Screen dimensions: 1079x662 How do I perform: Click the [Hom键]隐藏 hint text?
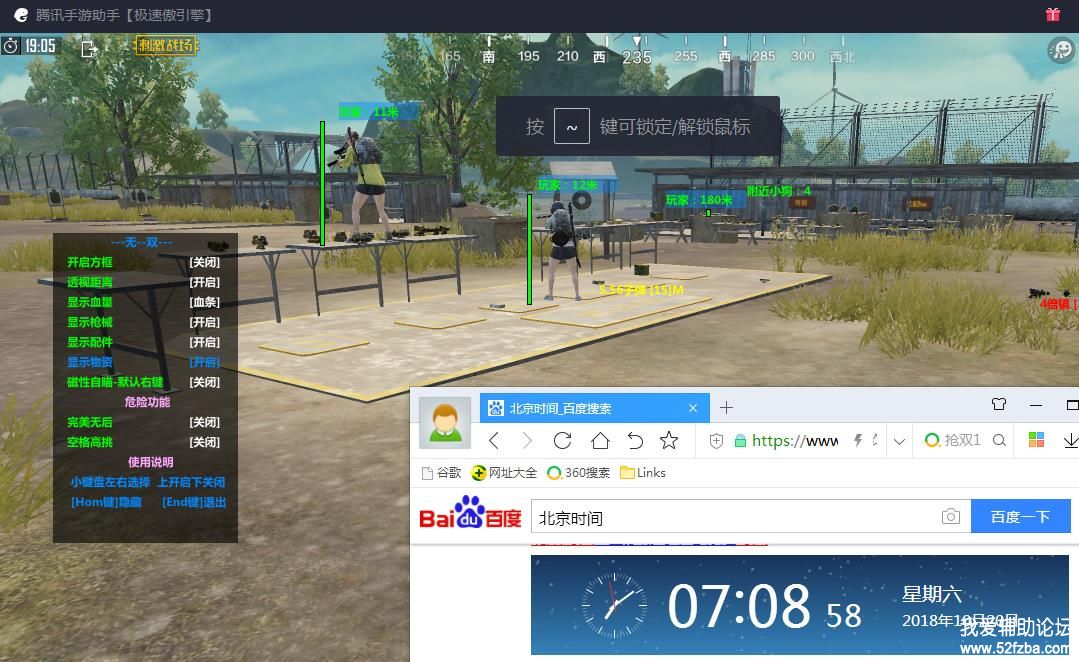[106, 502]
